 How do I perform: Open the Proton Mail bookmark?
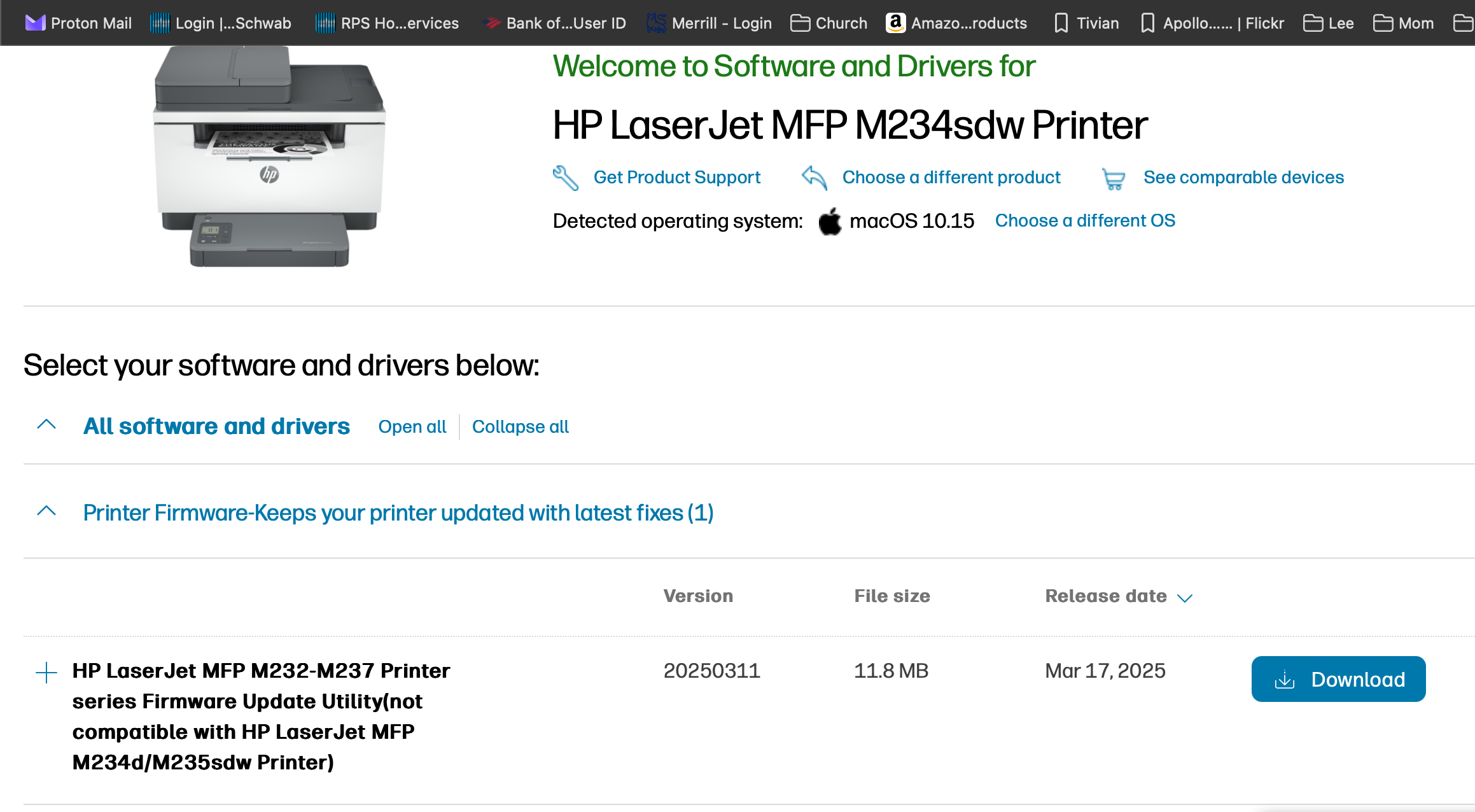coord(78,24)
